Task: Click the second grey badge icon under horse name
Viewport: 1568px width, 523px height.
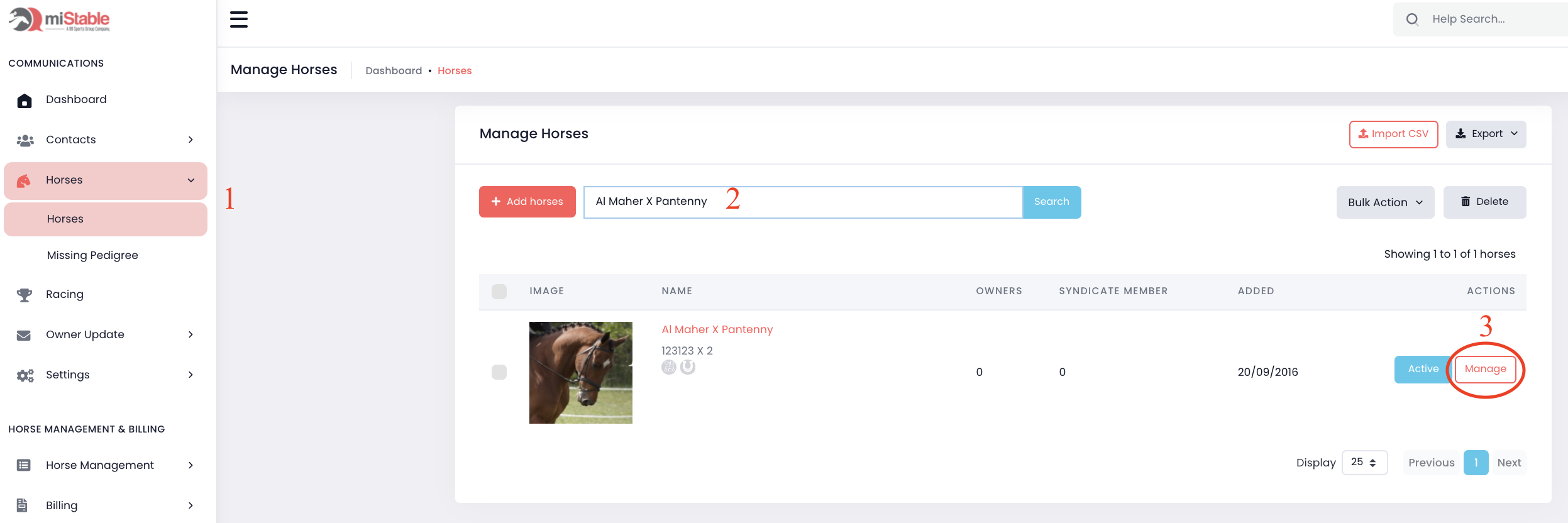Action: (x=688, y=367)
